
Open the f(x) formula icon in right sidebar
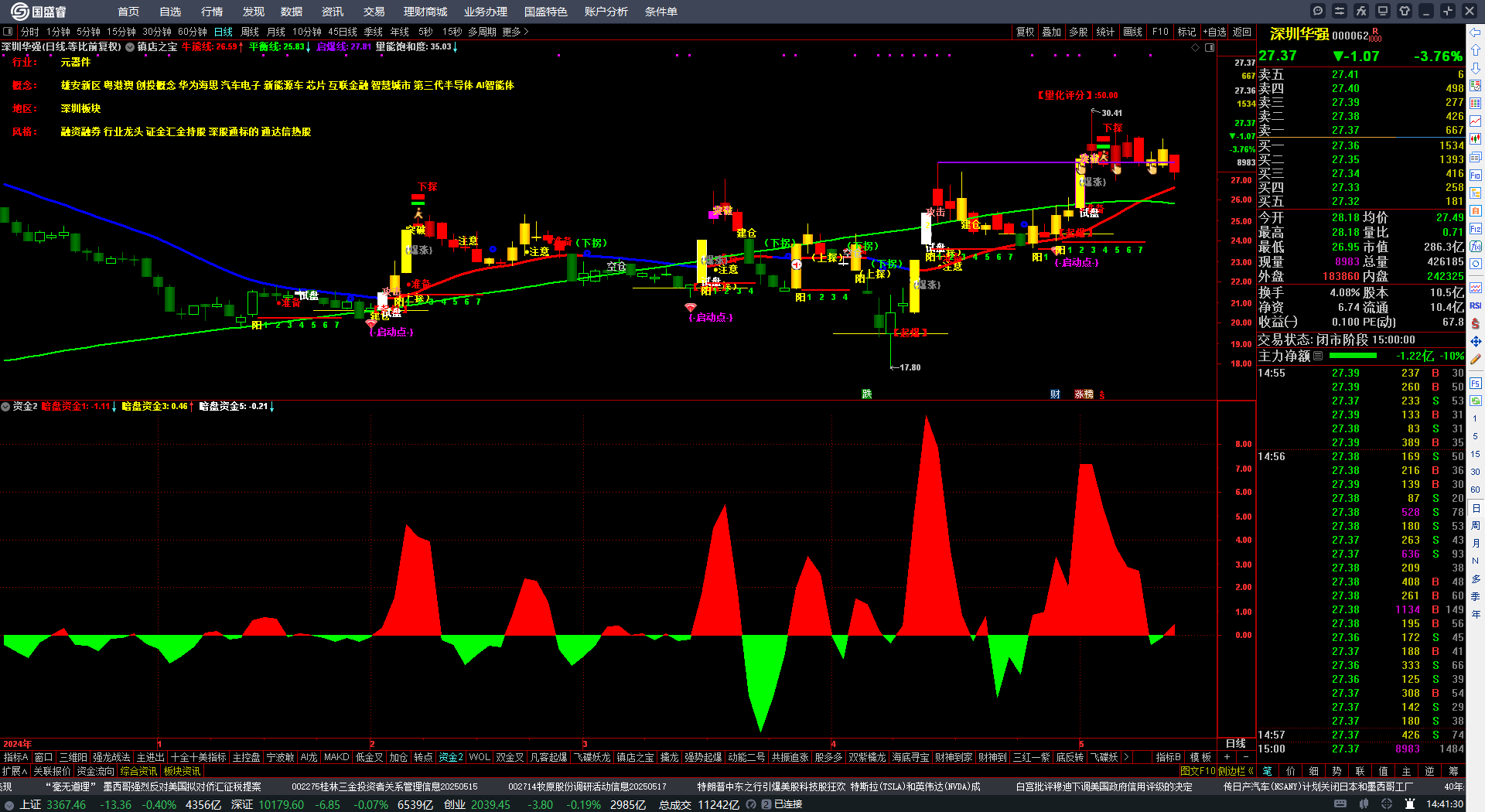[1476, 247]
